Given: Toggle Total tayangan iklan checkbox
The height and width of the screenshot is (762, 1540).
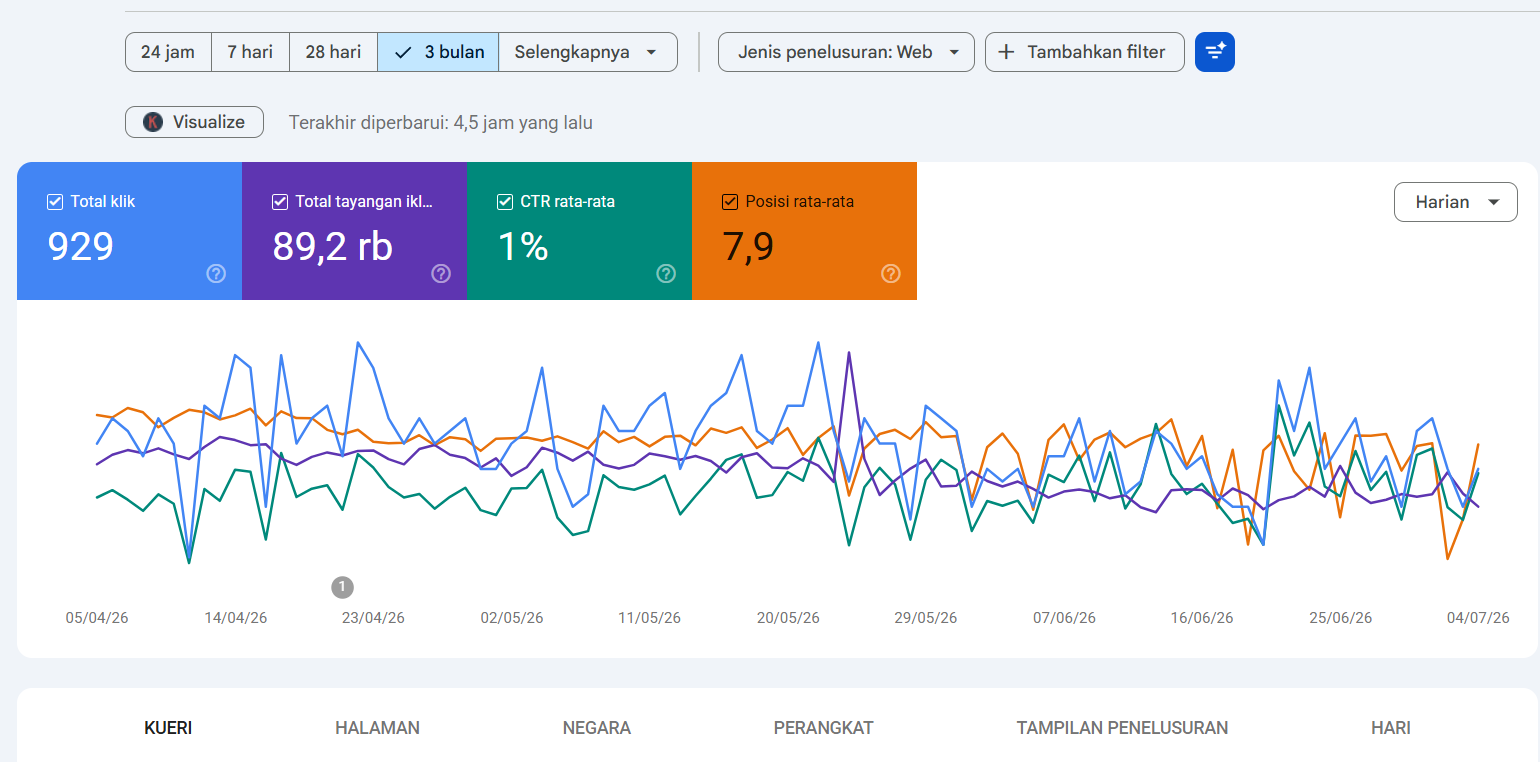Looking at the screenshot, I should pyautogui.click(x=280, y=202).
